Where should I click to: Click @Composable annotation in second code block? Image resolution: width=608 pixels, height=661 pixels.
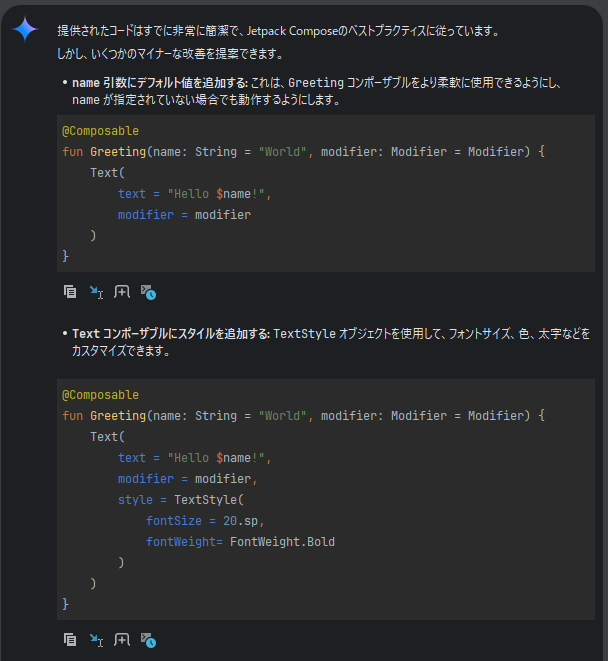100,395
